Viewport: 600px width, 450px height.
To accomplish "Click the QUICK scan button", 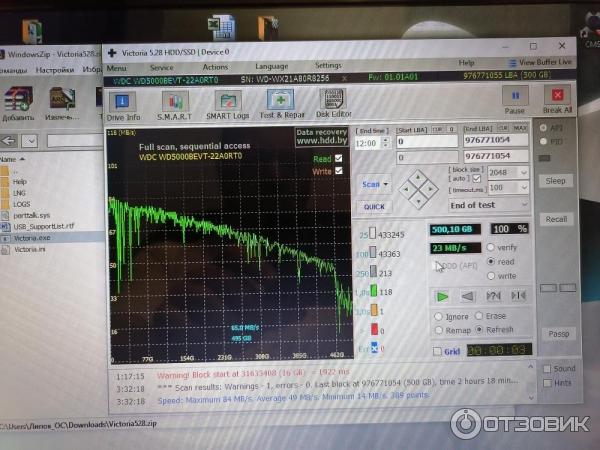I will tap(375, 207).
